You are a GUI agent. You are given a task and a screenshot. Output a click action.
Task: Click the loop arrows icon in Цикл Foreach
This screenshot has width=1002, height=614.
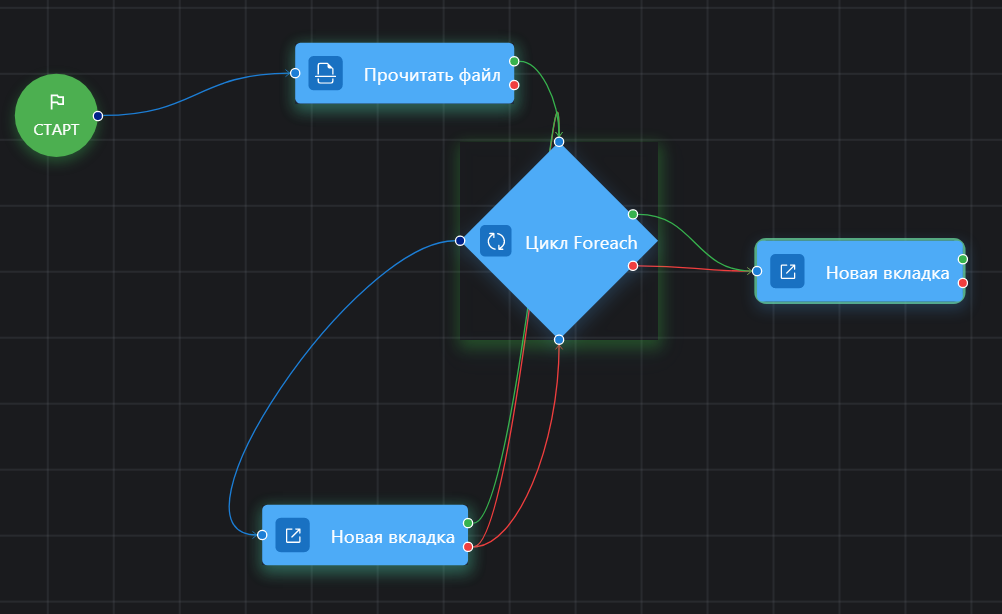(x=495, y=241)
